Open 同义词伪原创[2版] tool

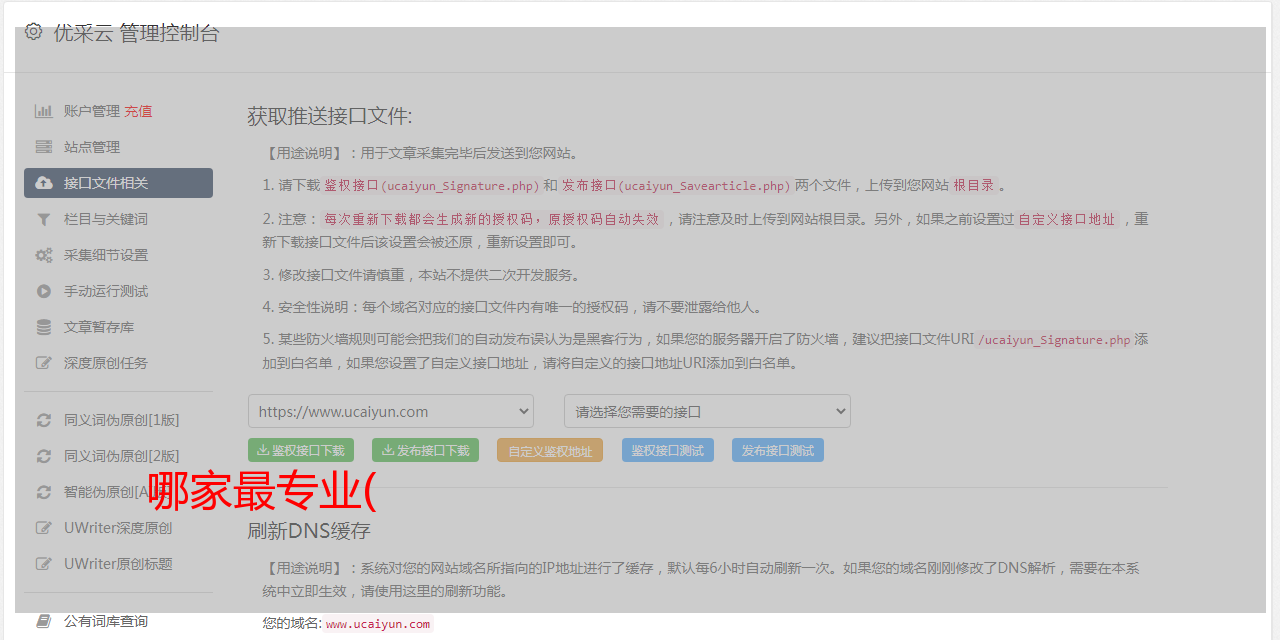point(122,456)
